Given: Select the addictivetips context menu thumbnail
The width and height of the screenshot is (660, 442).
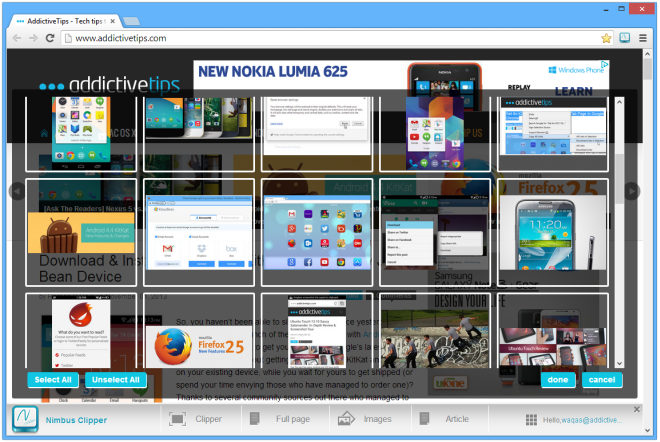Looking at the screenshot, I should (x=553, y=134).
